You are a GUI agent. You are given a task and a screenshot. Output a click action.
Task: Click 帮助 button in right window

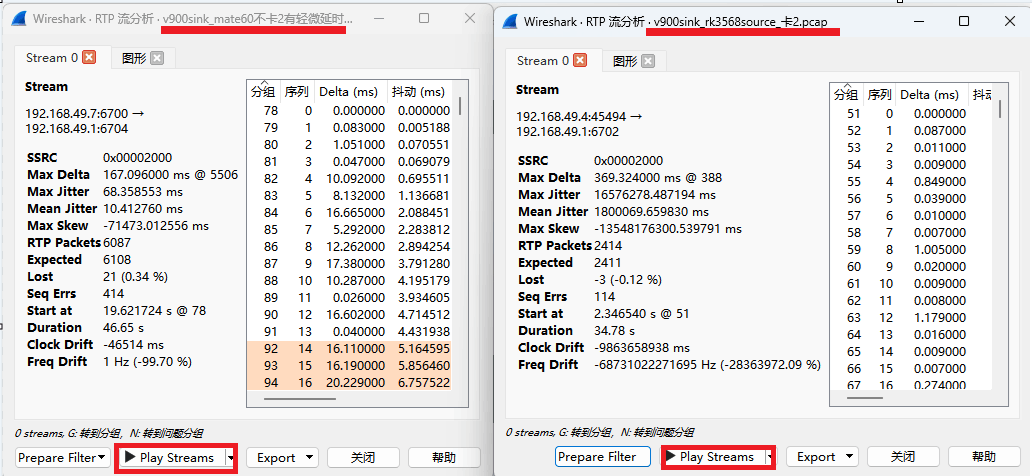click(984, 456)
